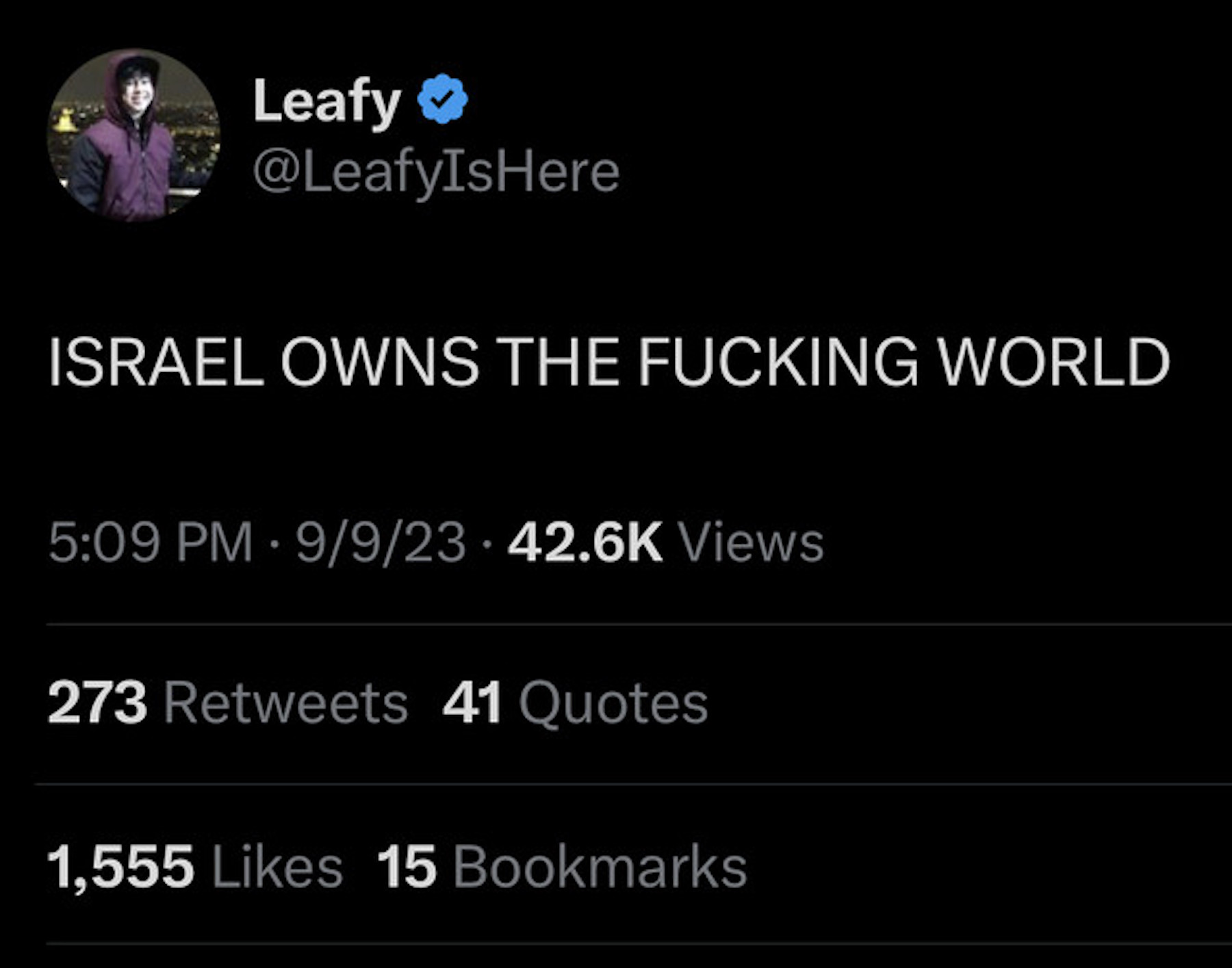Viewport: 1232px width, 968px height.
Task: Click the dot separator before 42.6K
Action: pyautogui.click(x=487, y=544)
